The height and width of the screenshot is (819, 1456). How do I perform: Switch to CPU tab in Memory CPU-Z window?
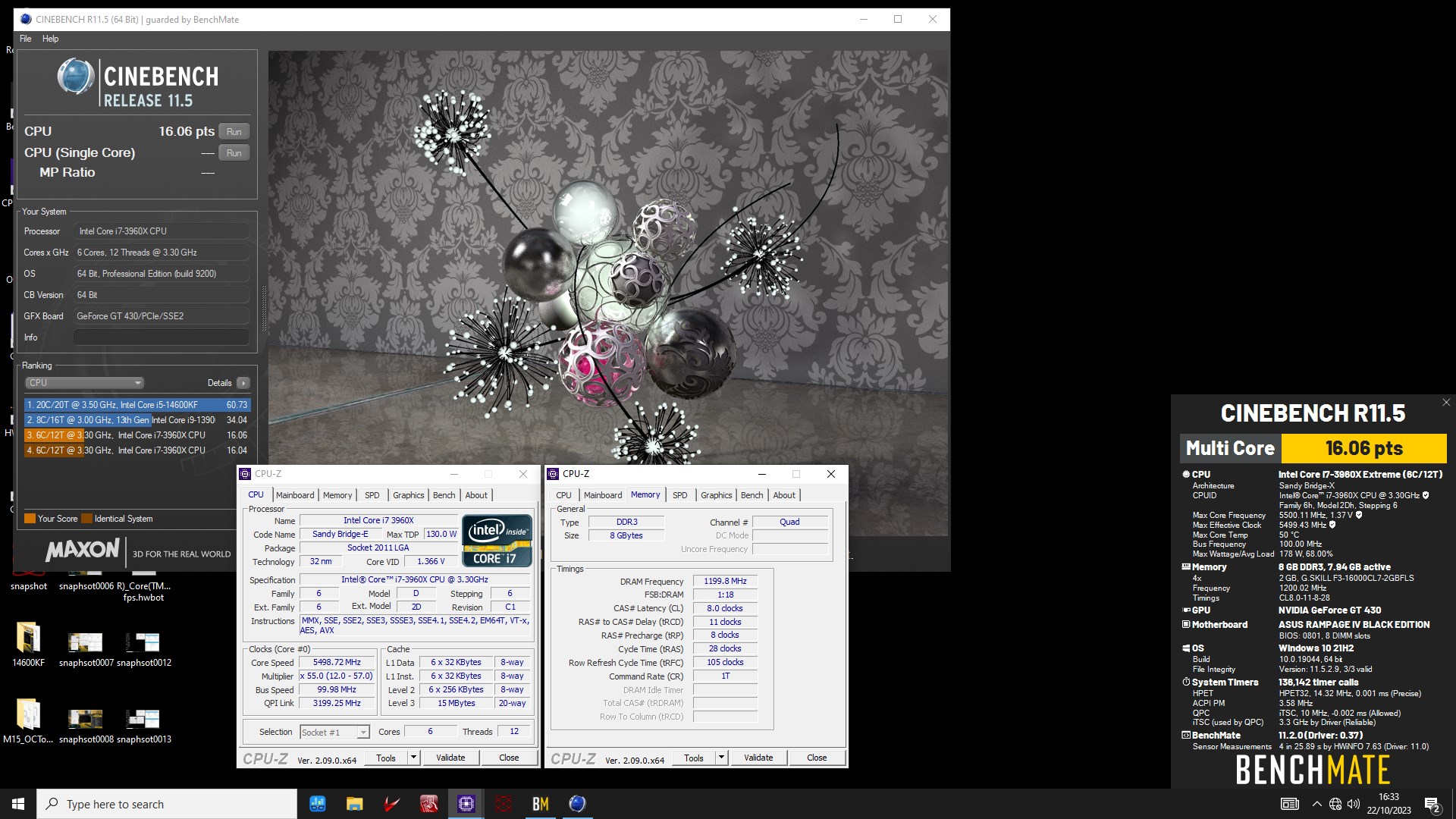tap(563, 495)
